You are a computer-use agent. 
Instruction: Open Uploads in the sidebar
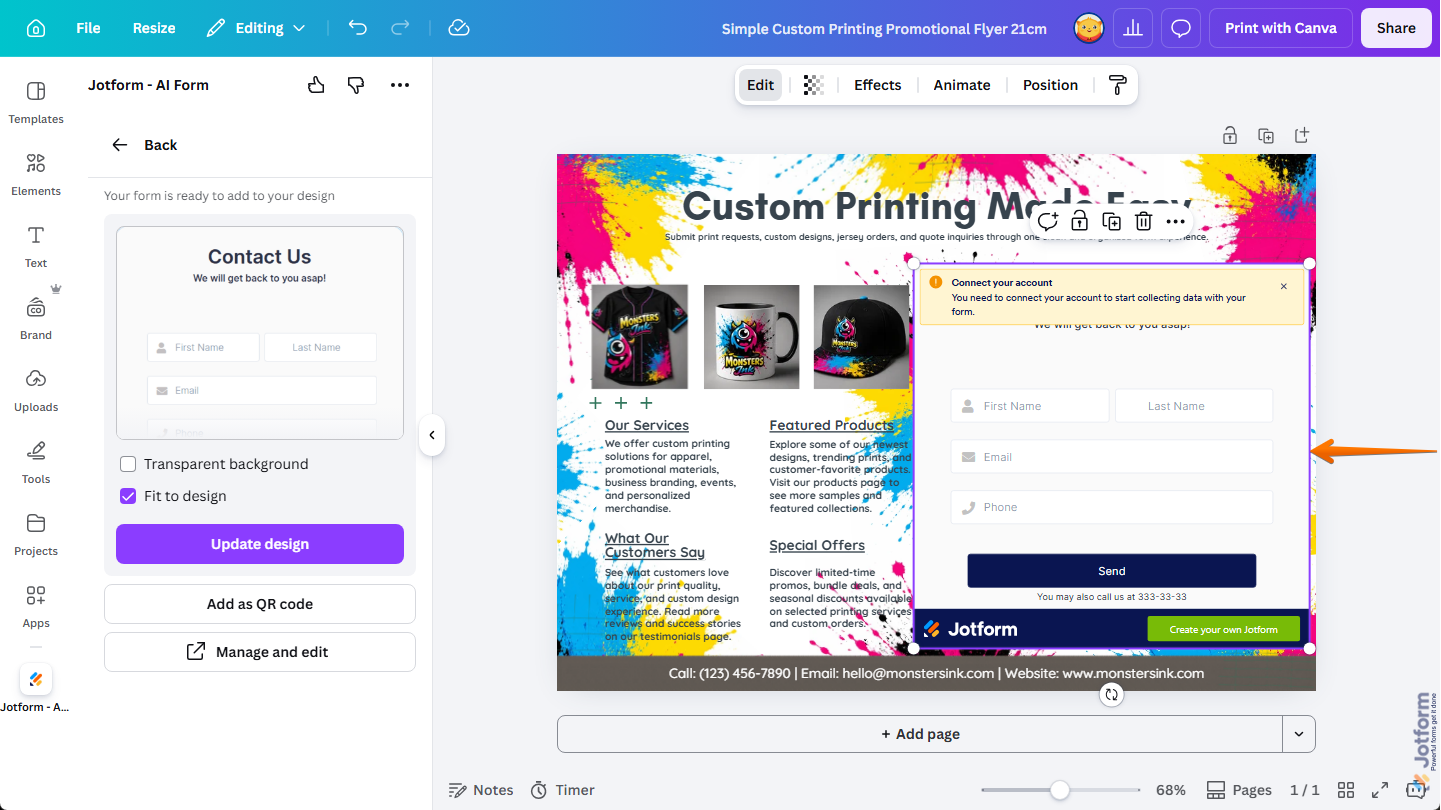(x=36, y=390)
